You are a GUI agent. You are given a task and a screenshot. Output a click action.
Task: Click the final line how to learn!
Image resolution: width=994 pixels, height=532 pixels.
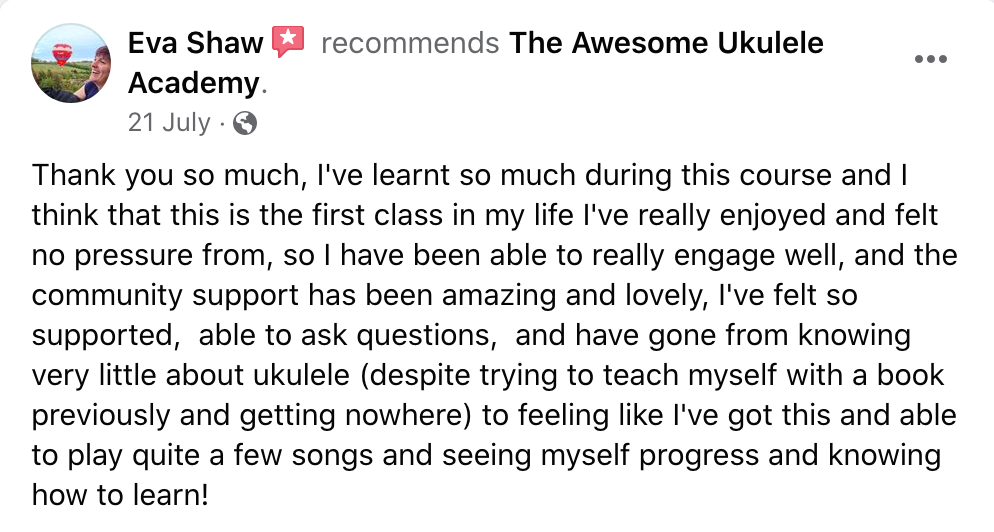(120, 495)
